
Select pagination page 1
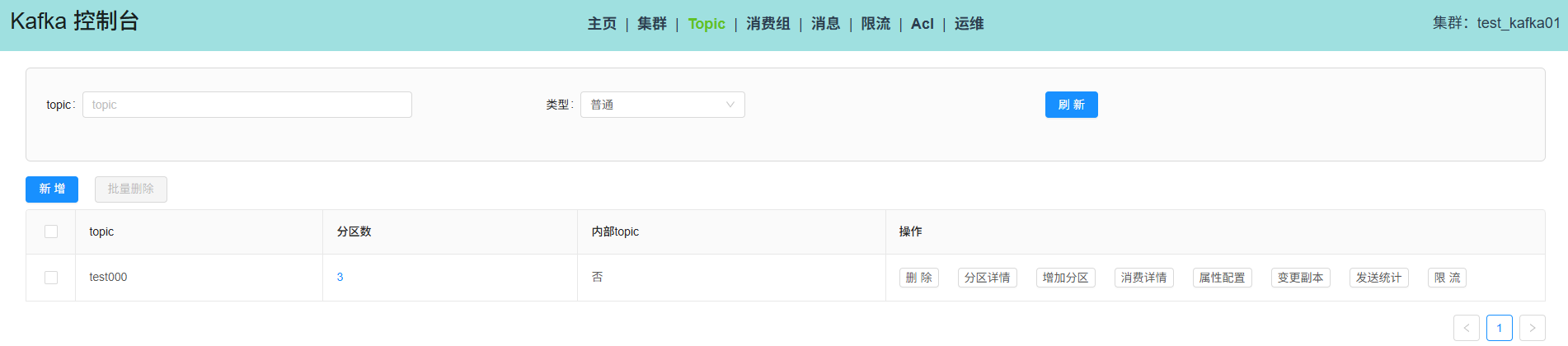click(1500, 328)
